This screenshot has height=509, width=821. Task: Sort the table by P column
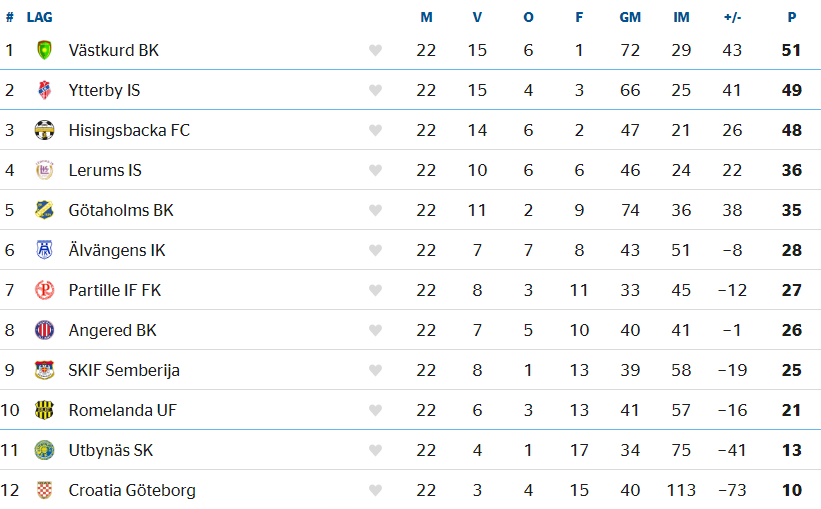[x=792, y=17]
